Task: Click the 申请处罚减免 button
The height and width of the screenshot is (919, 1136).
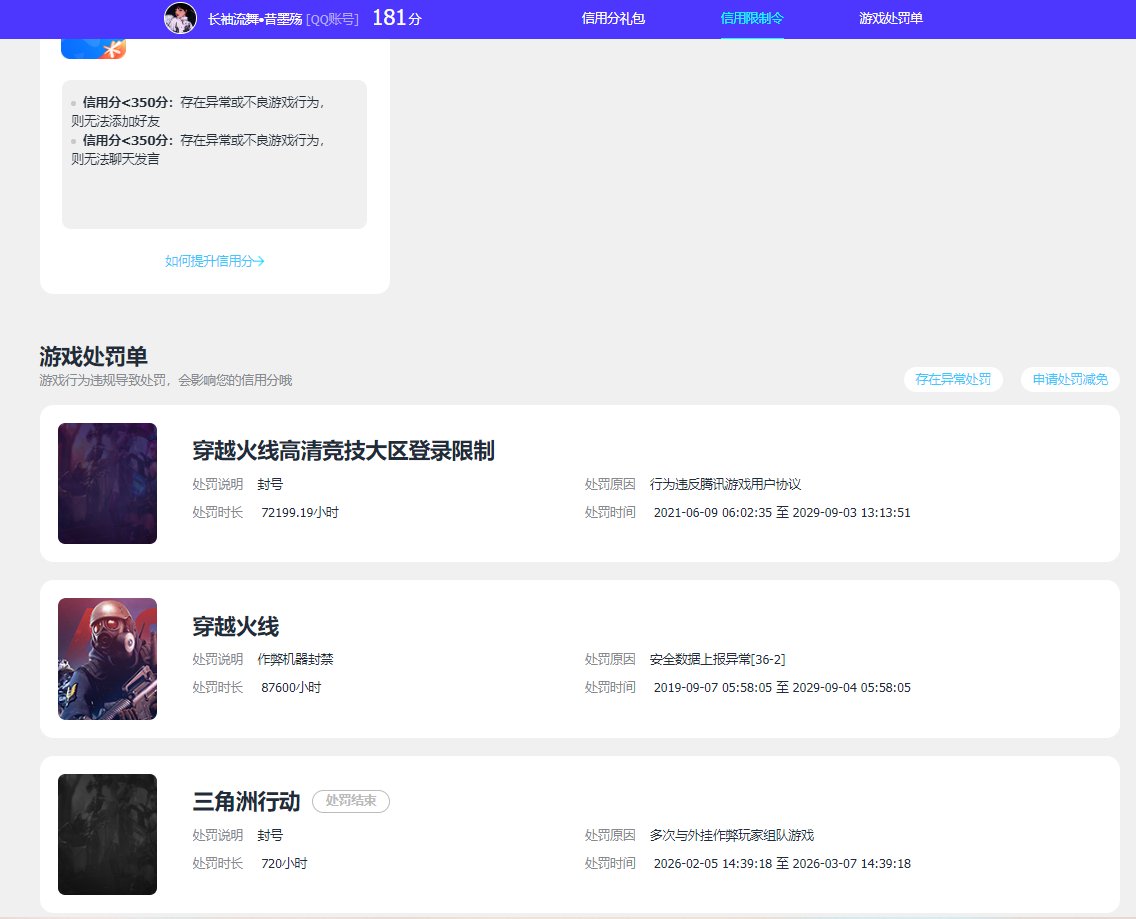Action: (x=1070, y=379)
